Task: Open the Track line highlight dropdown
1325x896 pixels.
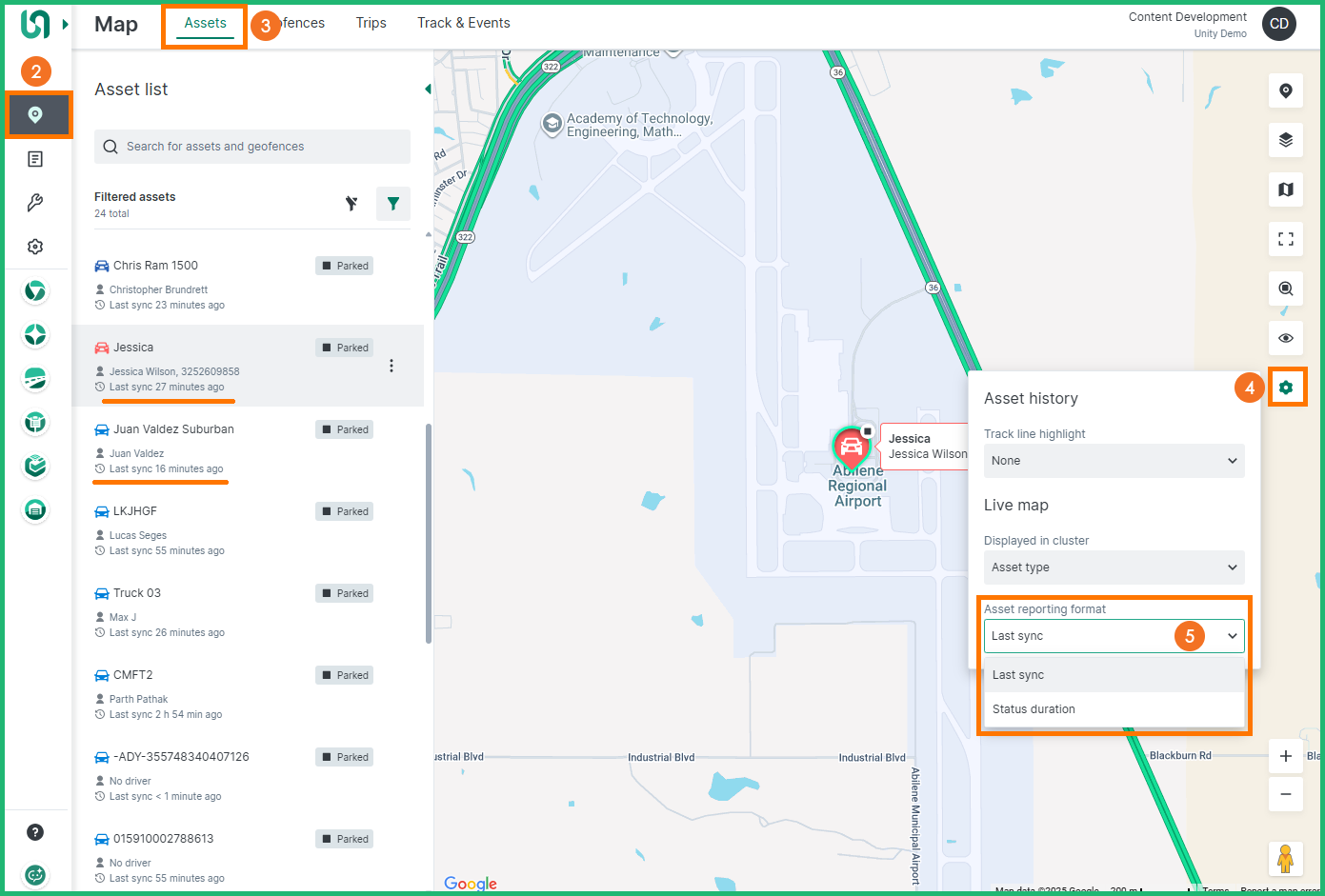Action: tap(1114, 461)
